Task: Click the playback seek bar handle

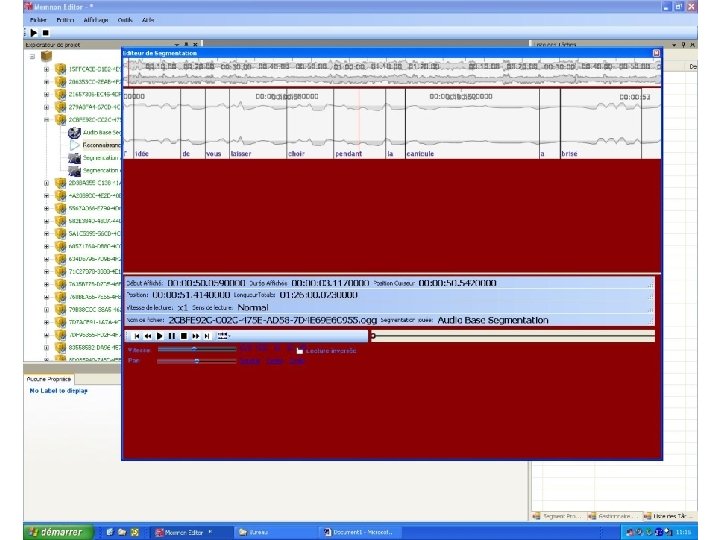Action: [x=373, y=336]
